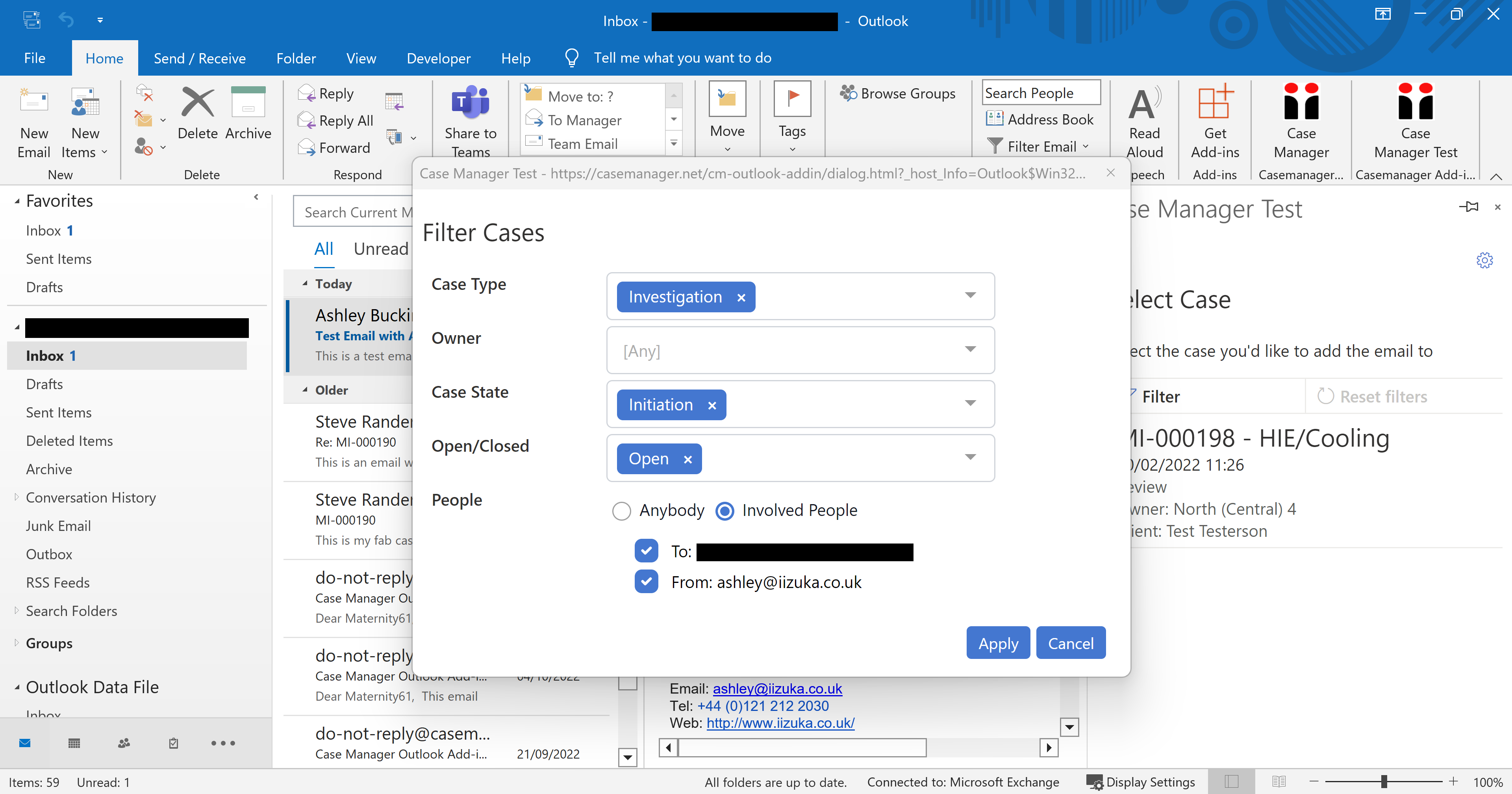Click the Junk block sender icon
This screenshot has height=794, width=1512.
[144, 146]
